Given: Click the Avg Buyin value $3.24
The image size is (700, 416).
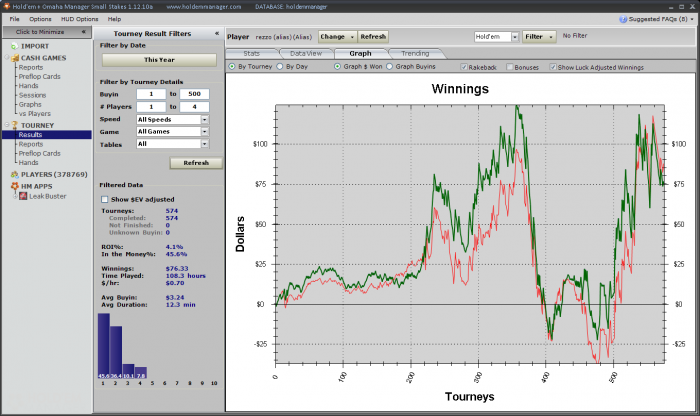Looking at the screenshot, I should point(175,297).
